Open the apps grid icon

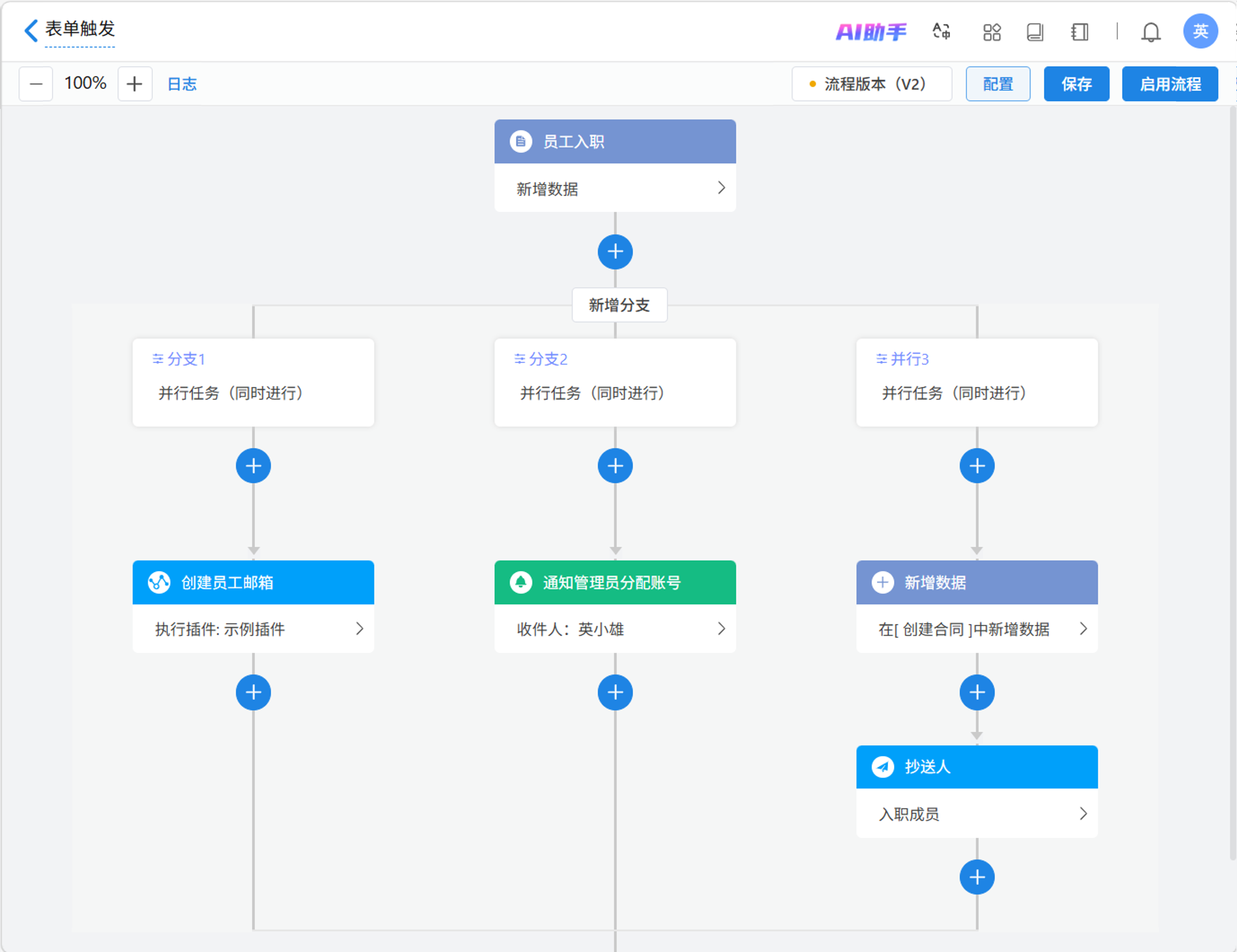[x=992, y=32]
